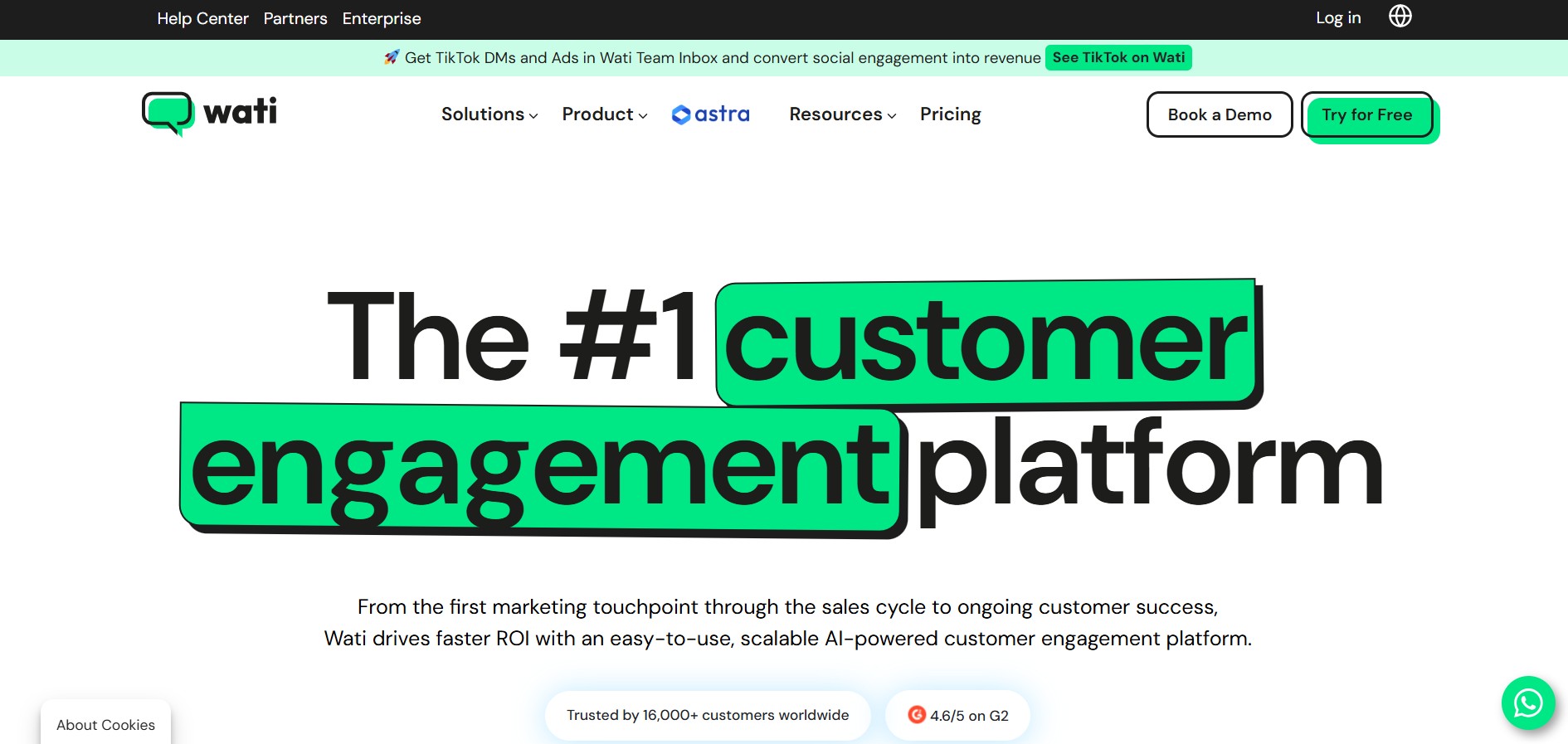Open the WhatsApp chat bubble

[1528, 703]
